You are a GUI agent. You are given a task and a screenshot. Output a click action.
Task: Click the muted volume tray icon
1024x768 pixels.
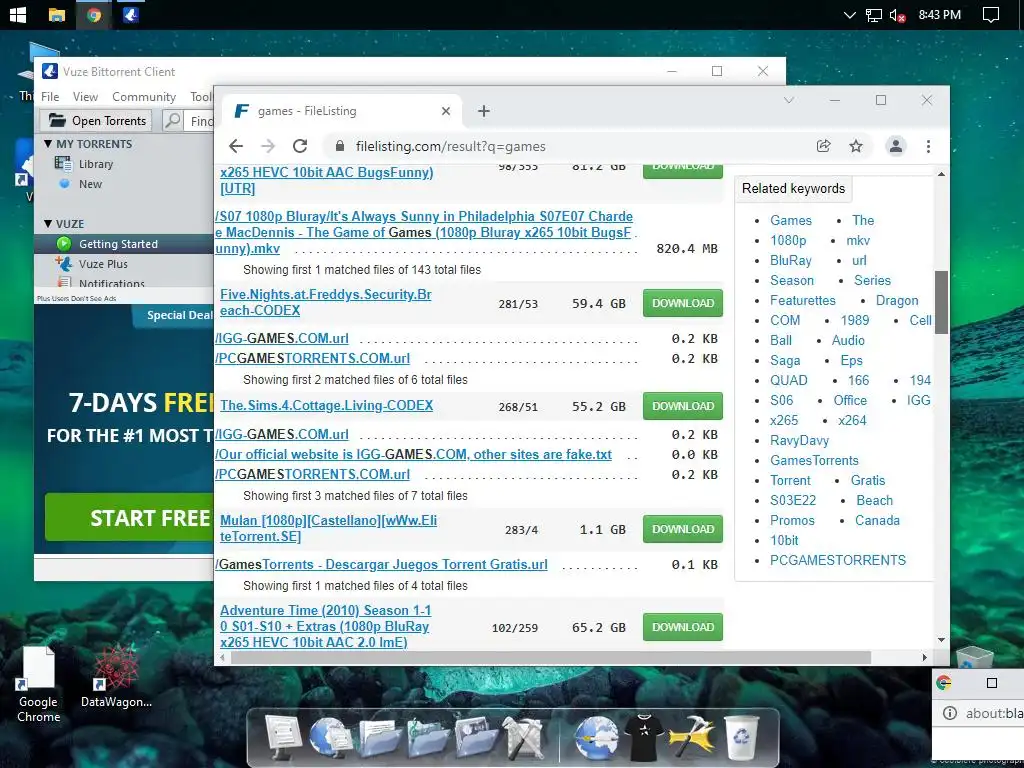coord(897,15)
